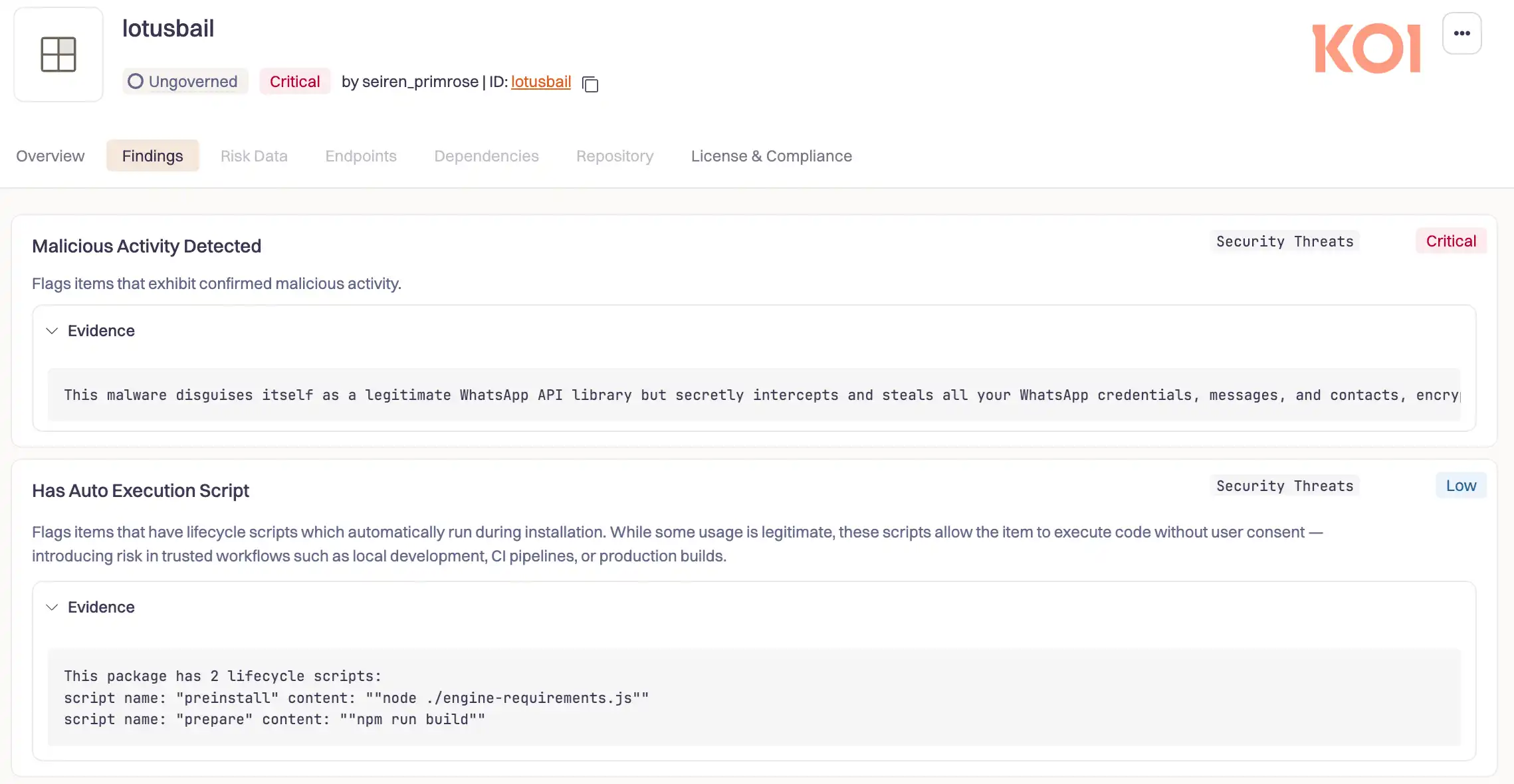Click the KOI logo
This screenshot has height=784, width=1514.
point(1366,49)
